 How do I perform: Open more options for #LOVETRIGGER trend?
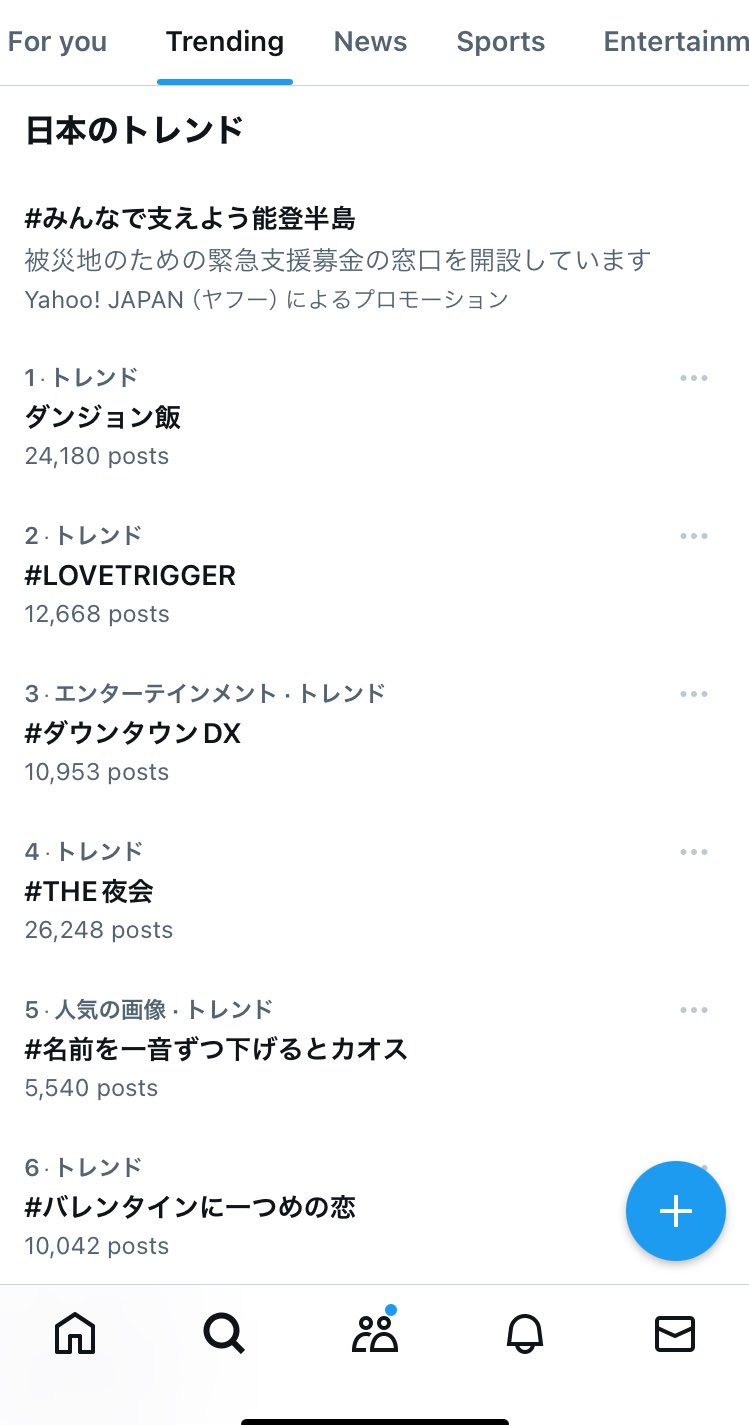click(x=693, y=536)
